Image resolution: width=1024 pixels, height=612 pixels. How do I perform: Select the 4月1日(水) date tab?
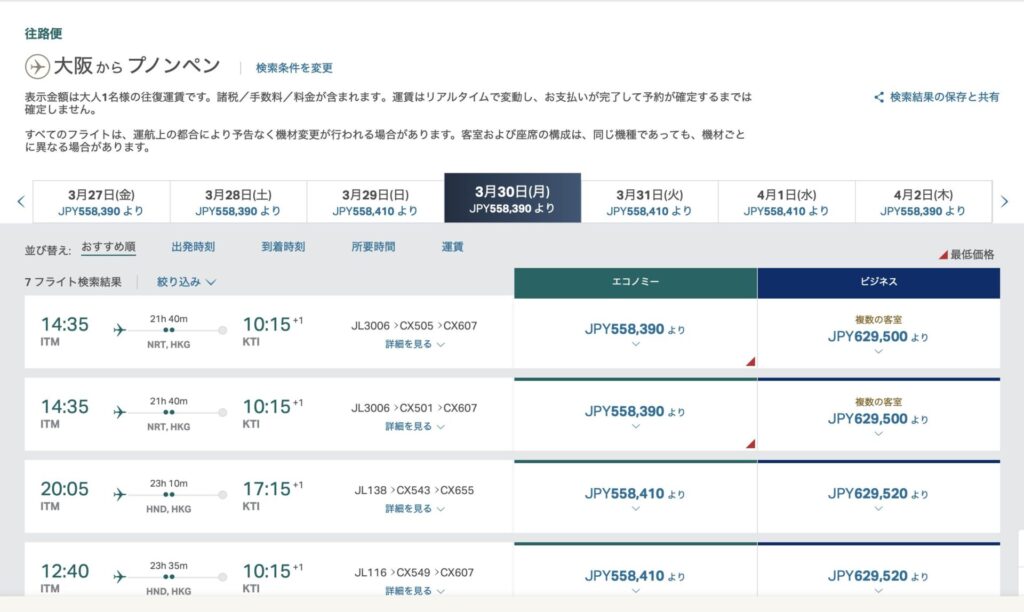point(786,201)
